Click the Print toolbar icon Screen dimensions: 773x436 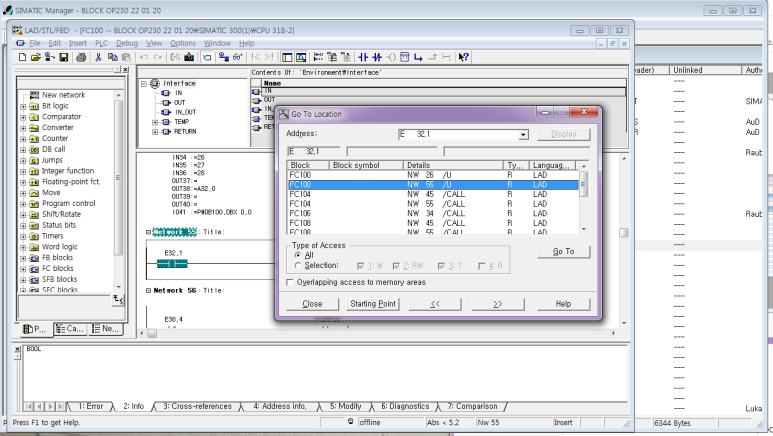pos(81,57)
